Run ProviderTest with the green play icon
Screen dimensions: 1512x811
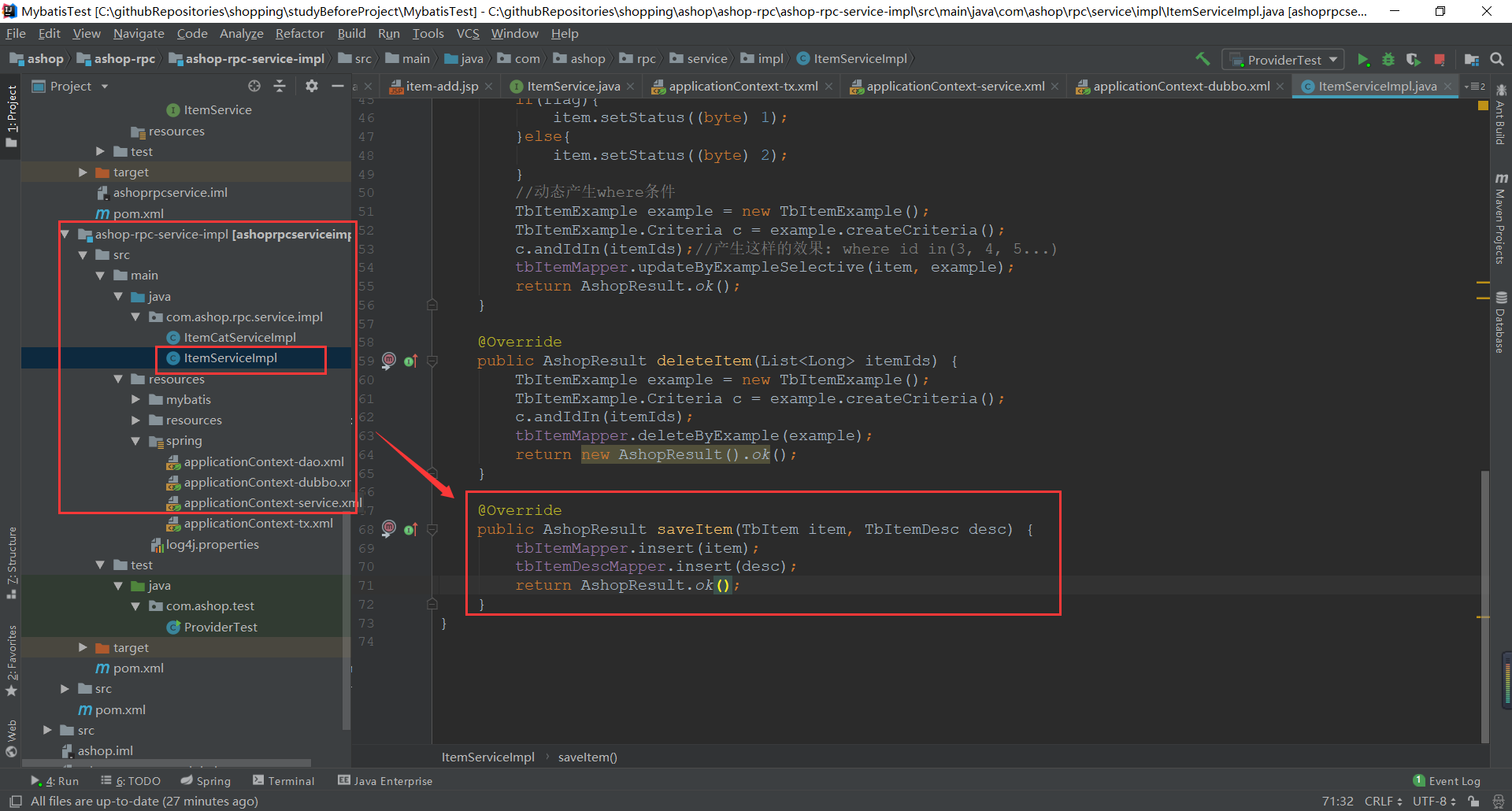[1363, 60]
